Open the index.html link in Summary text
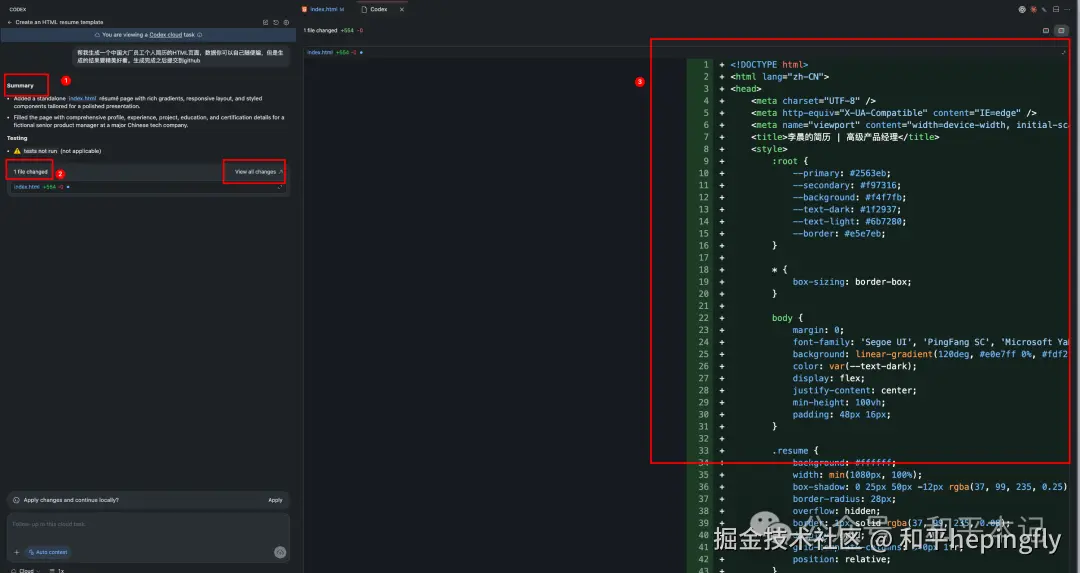The height and width of the screenshot is (573, 1080). coord(82,98)
